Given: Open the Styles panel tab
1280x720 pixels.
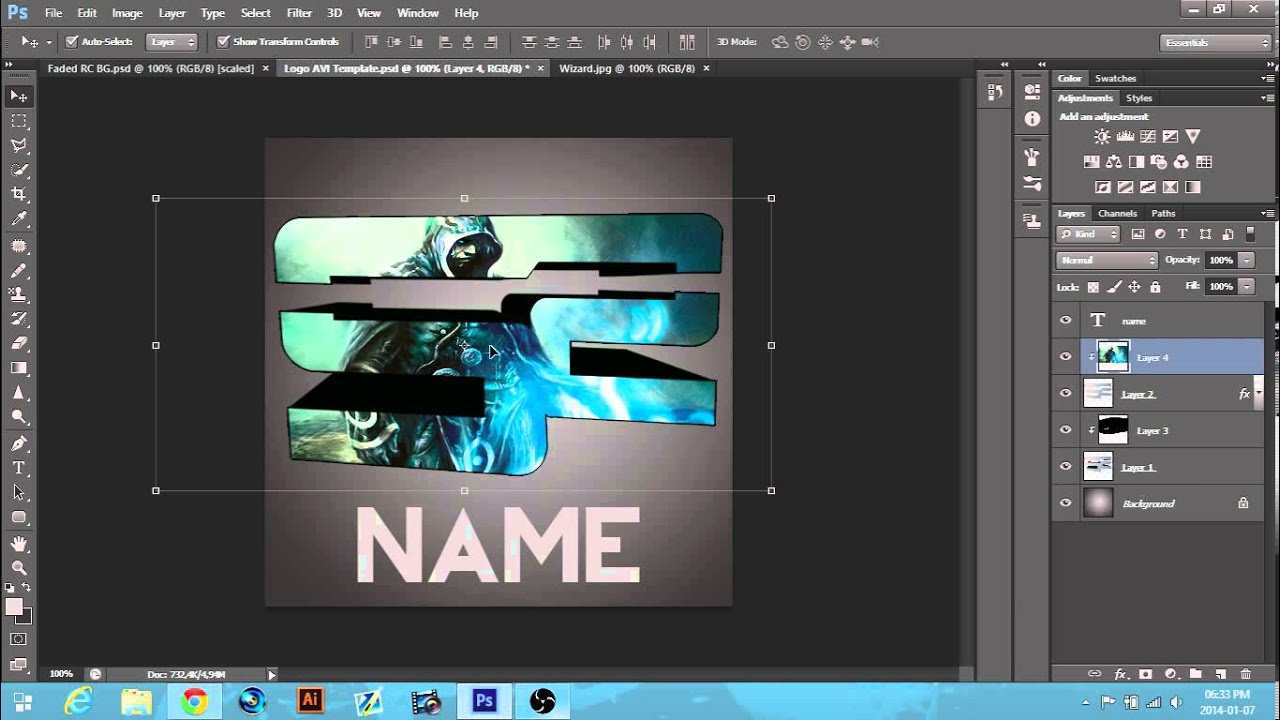Looking at the screenshot, I should click(x=1139, y=98).
